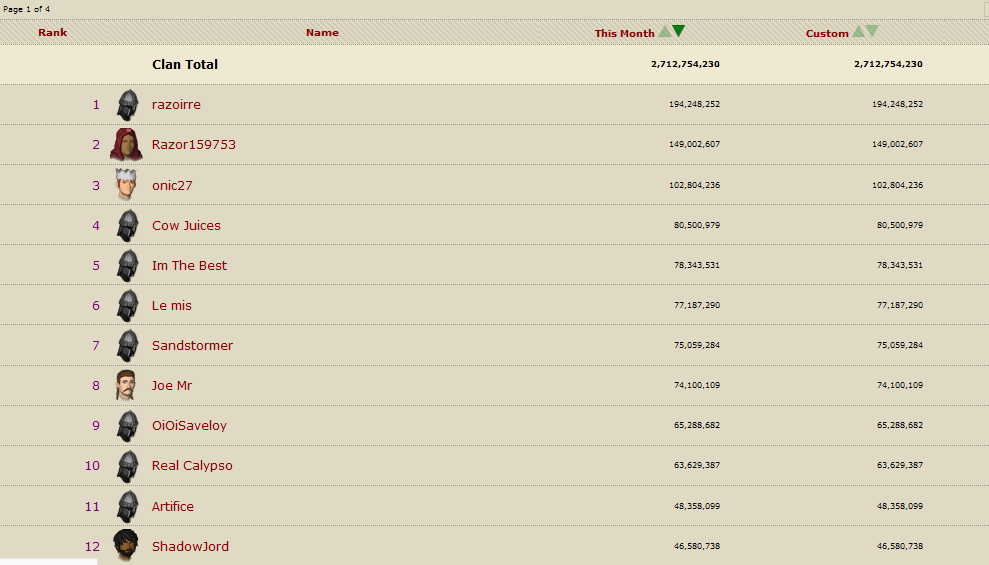Click Razor159753's red hooded avatar

[126, 145]
